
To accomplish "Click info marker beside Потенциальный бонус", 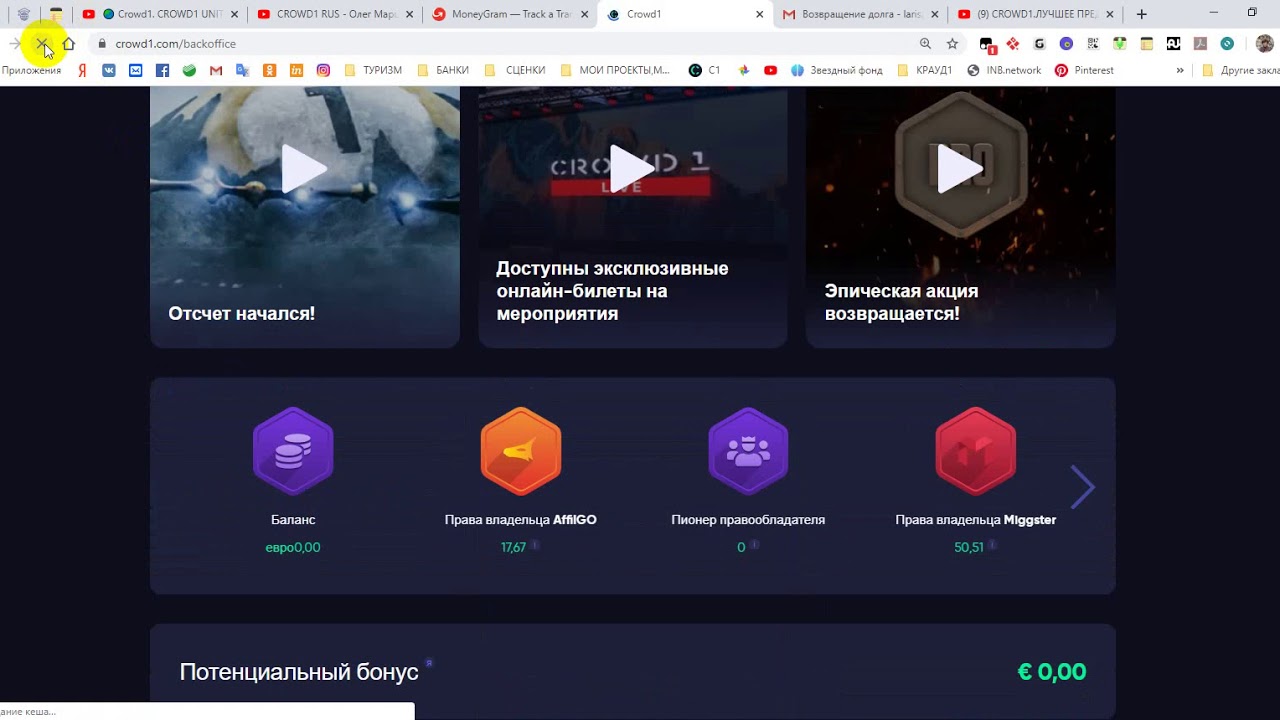I will [x=429, y=662].
